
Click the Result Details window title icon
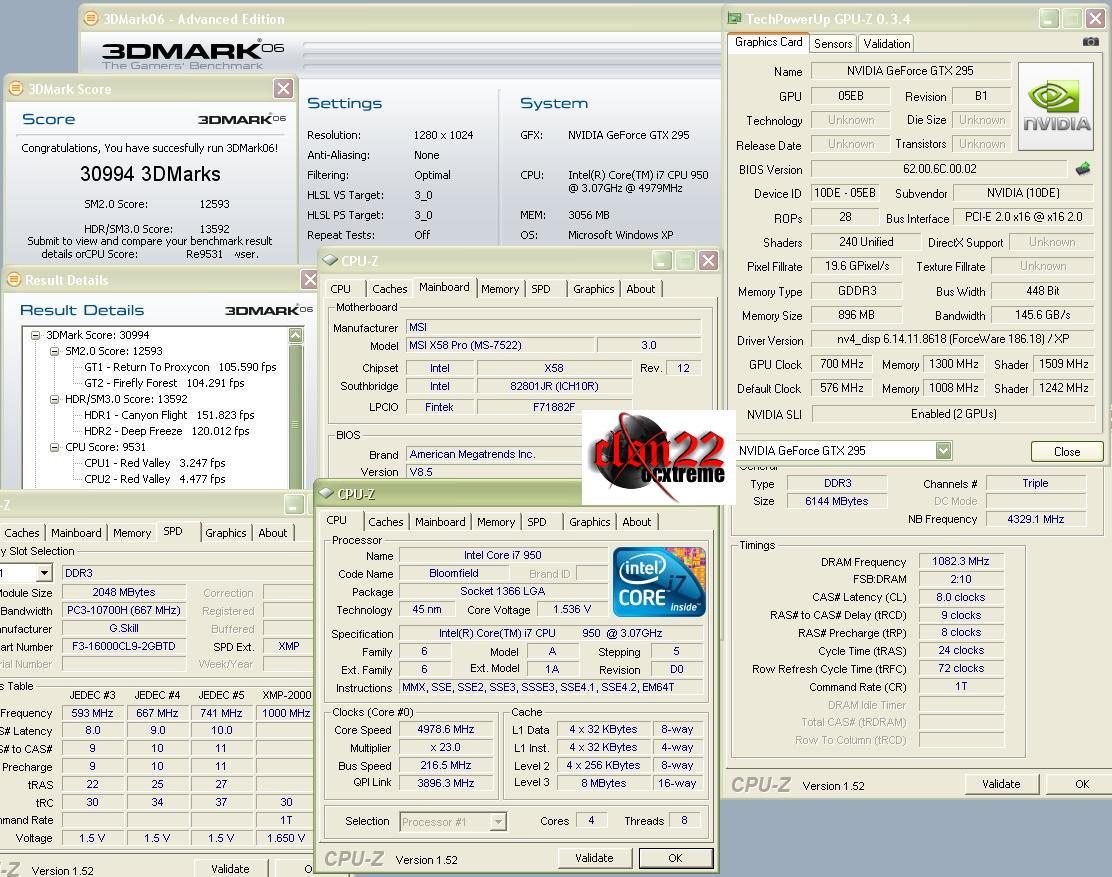14,279
